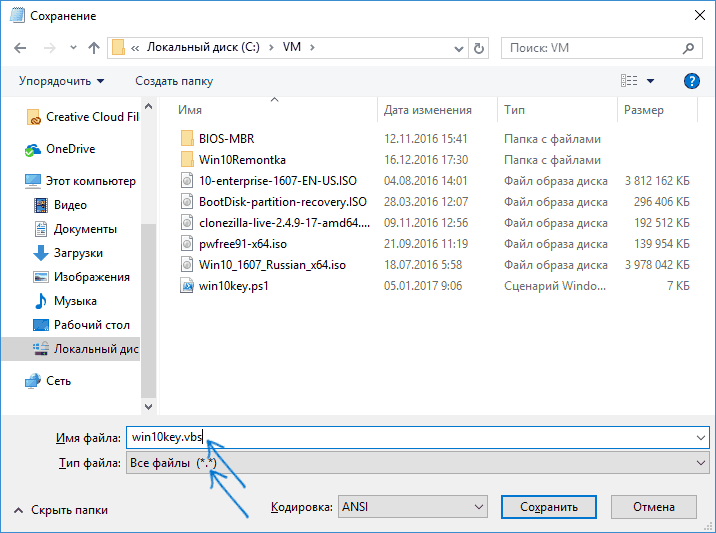Click the sidebar scroll up arrow

tap(148, 106)
